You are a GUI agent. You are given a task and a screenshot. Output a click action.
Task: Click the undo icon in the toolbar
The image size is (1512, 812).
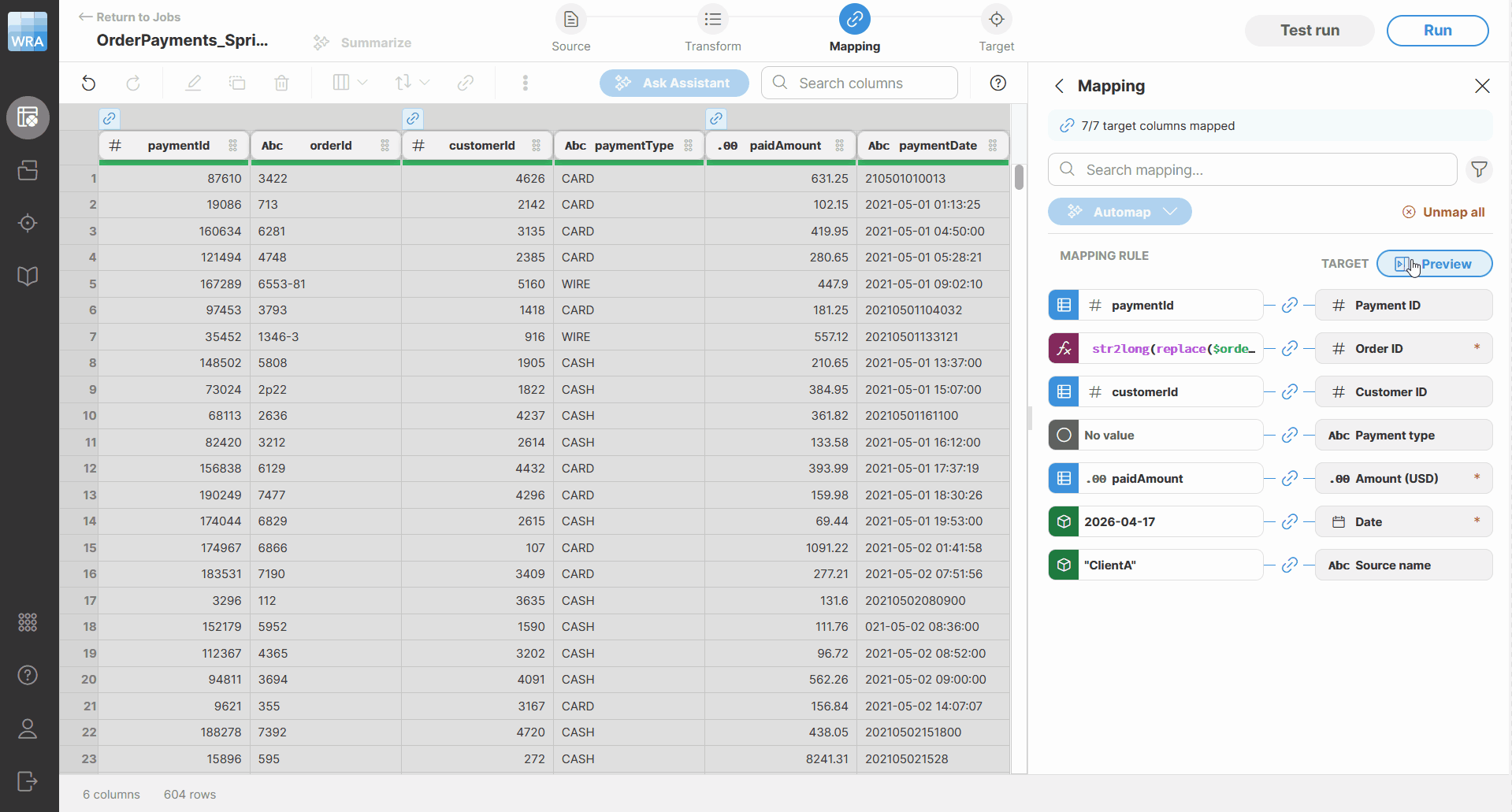point(89,83)
